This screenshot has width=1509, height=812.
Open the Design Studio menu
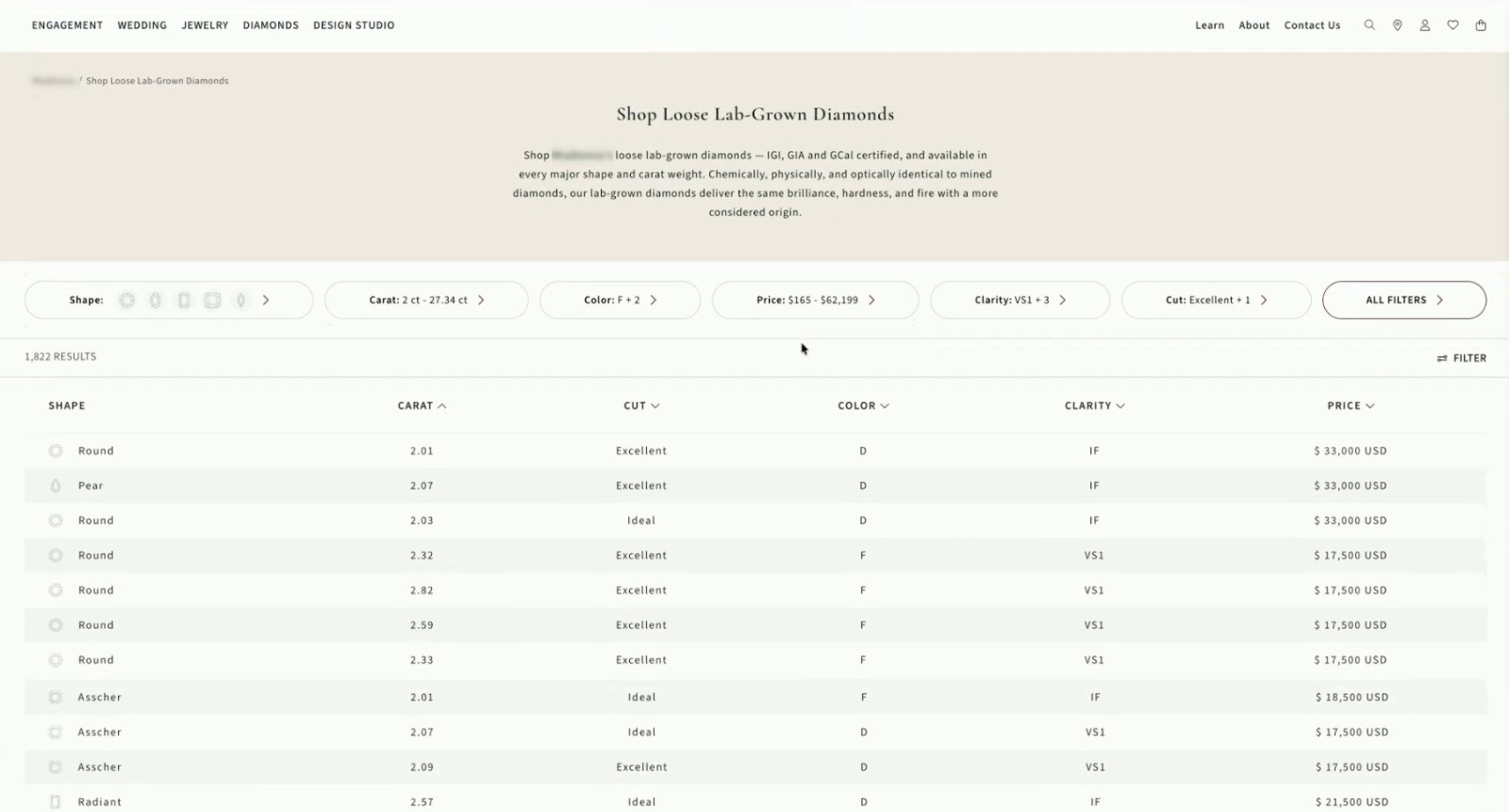click(354, 25)
